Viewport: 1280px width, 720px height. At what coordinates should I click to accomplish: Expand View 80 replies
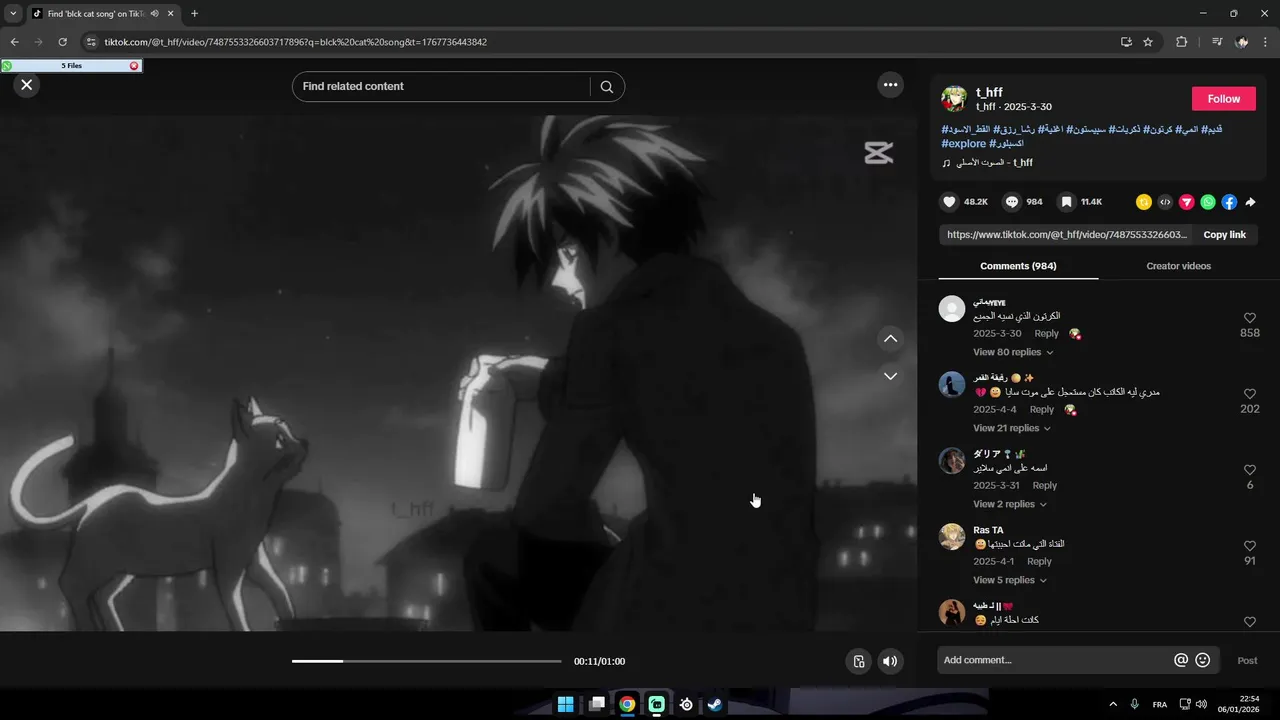tap(1013, 352)
